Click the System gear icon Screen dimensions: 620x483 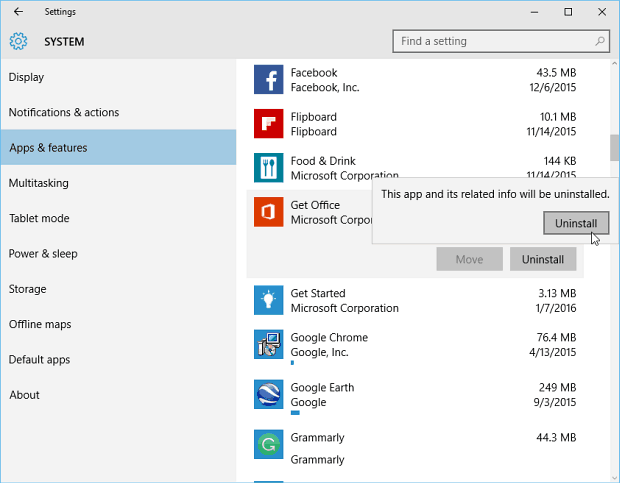pos(18,41)
